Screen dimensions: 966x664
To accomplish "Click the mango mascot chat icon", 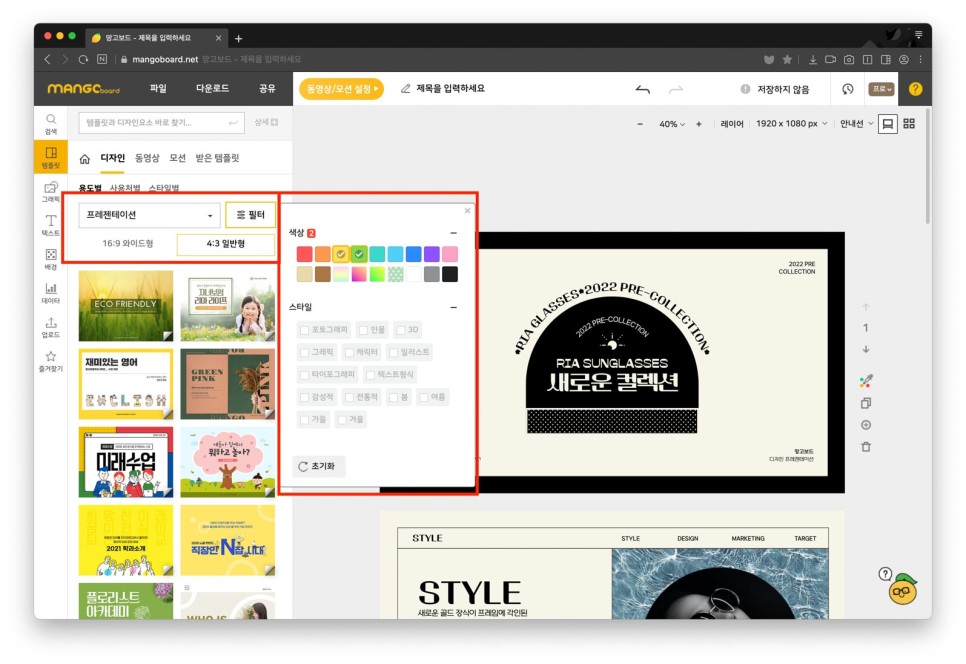I will click(903, 588).
